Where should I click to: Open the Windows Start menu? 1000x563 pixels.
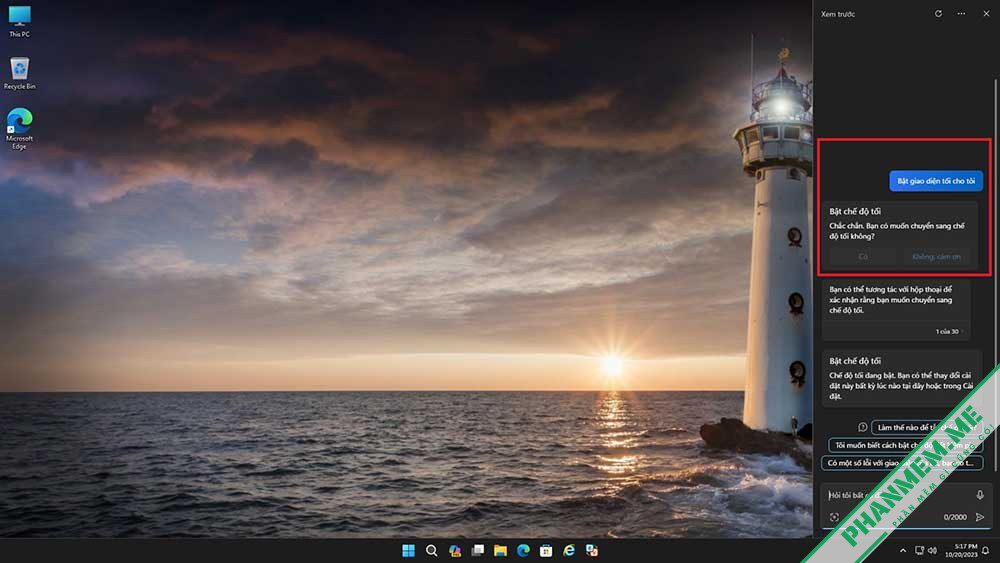(408, 550)
